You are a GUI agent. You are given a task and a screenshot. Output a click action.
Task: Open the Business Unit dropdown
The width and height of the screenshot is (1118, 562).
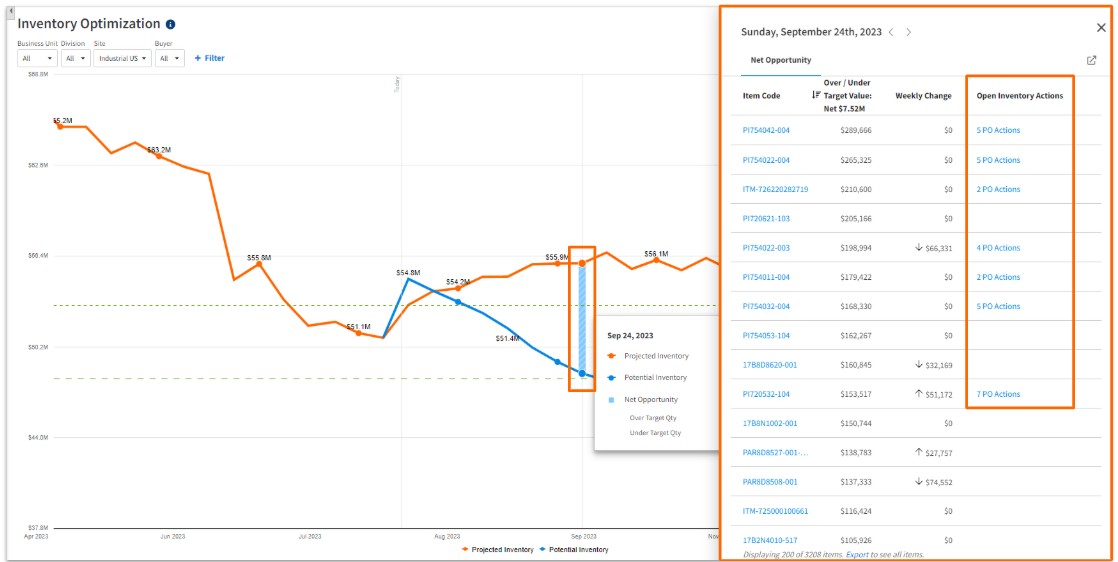(37, 58)
